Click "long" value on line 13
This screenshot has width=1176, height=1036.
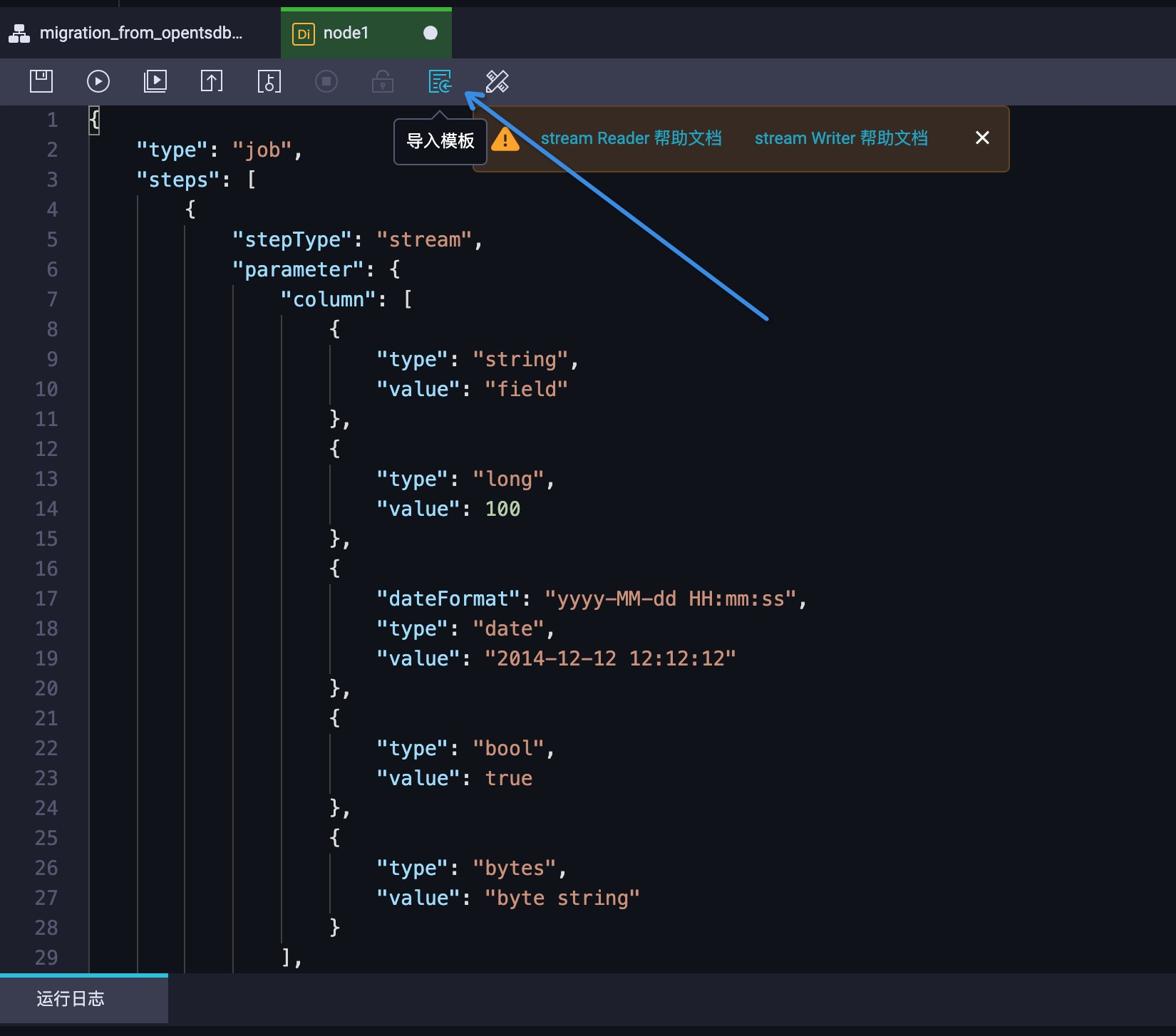tap(508, 479)
